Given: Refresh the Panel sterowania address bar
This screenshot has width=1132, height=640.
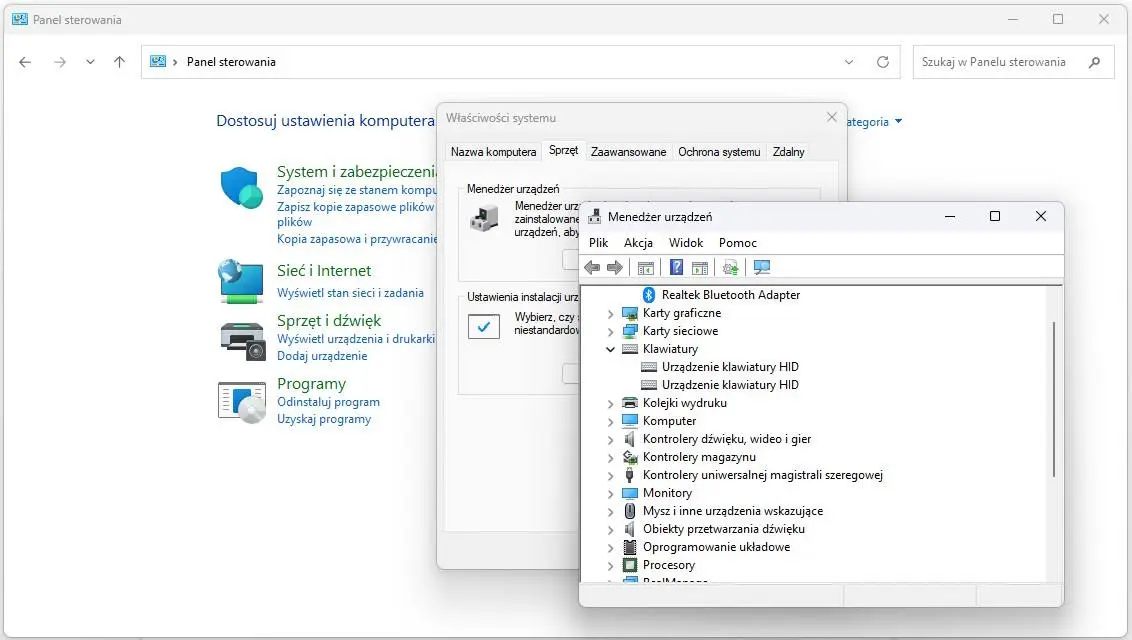Looking at the screenshot, I should click(882, 62).
